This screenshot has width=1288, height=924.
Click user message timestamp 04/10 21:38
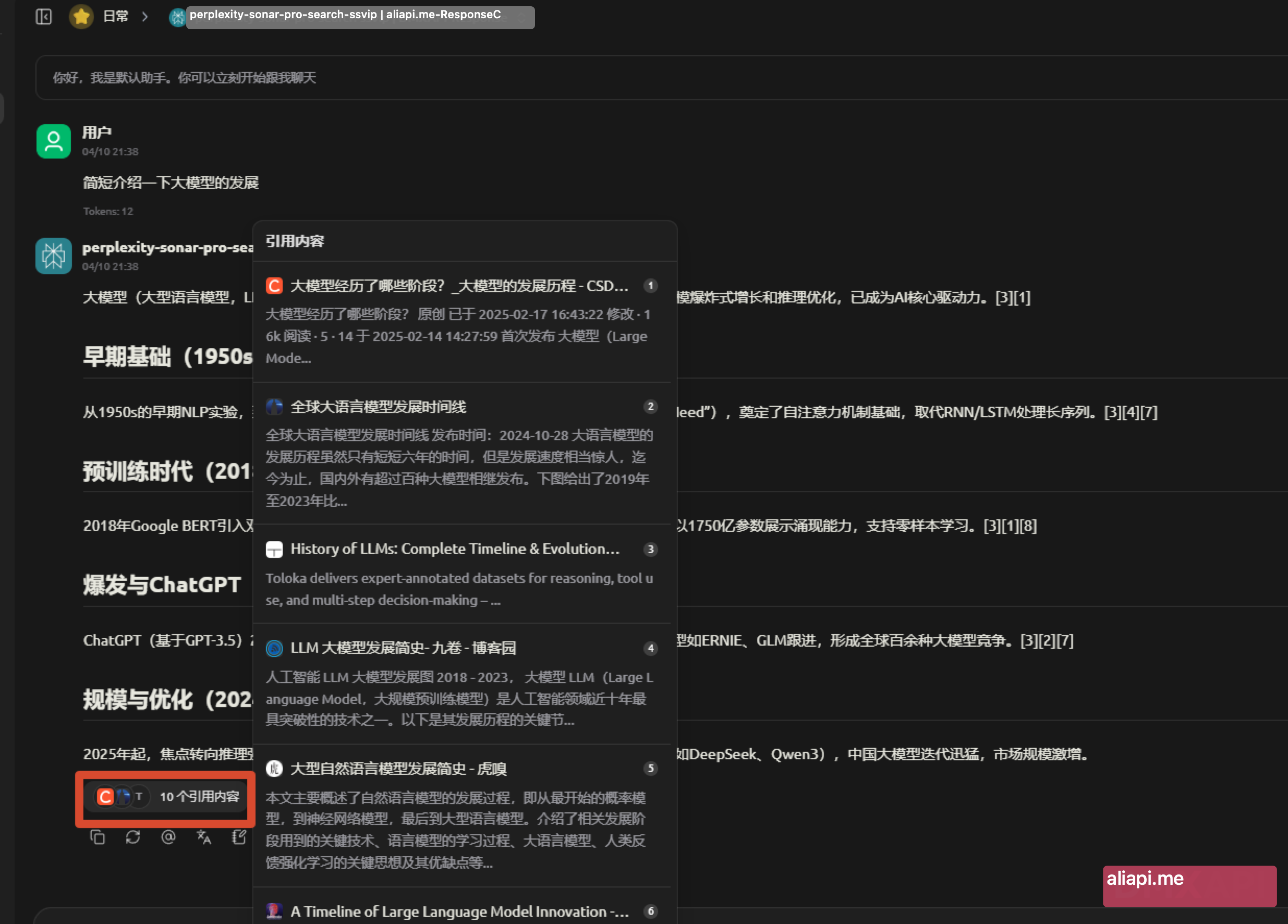click(110, 152)
